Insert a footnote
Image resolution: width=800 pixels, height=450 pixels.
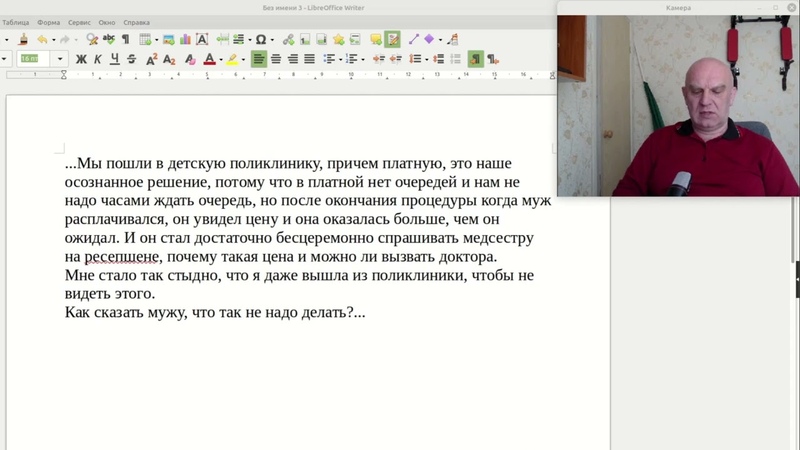point(305,39)
